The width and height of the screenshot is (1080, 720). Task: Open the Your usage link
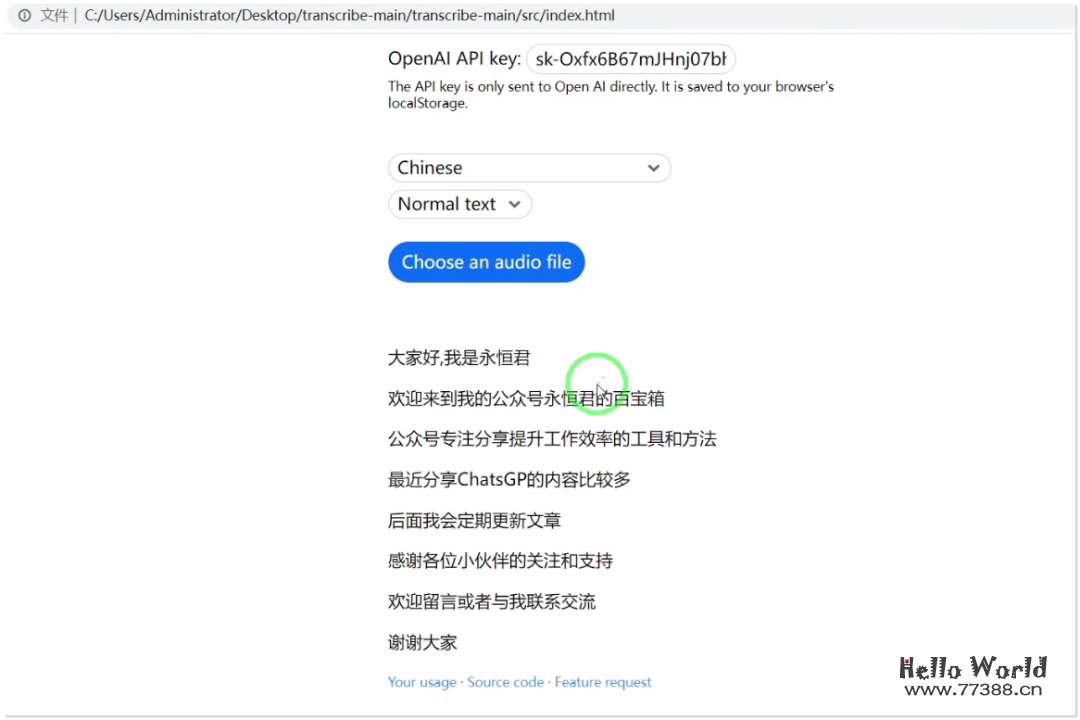[x=422, y=682]
